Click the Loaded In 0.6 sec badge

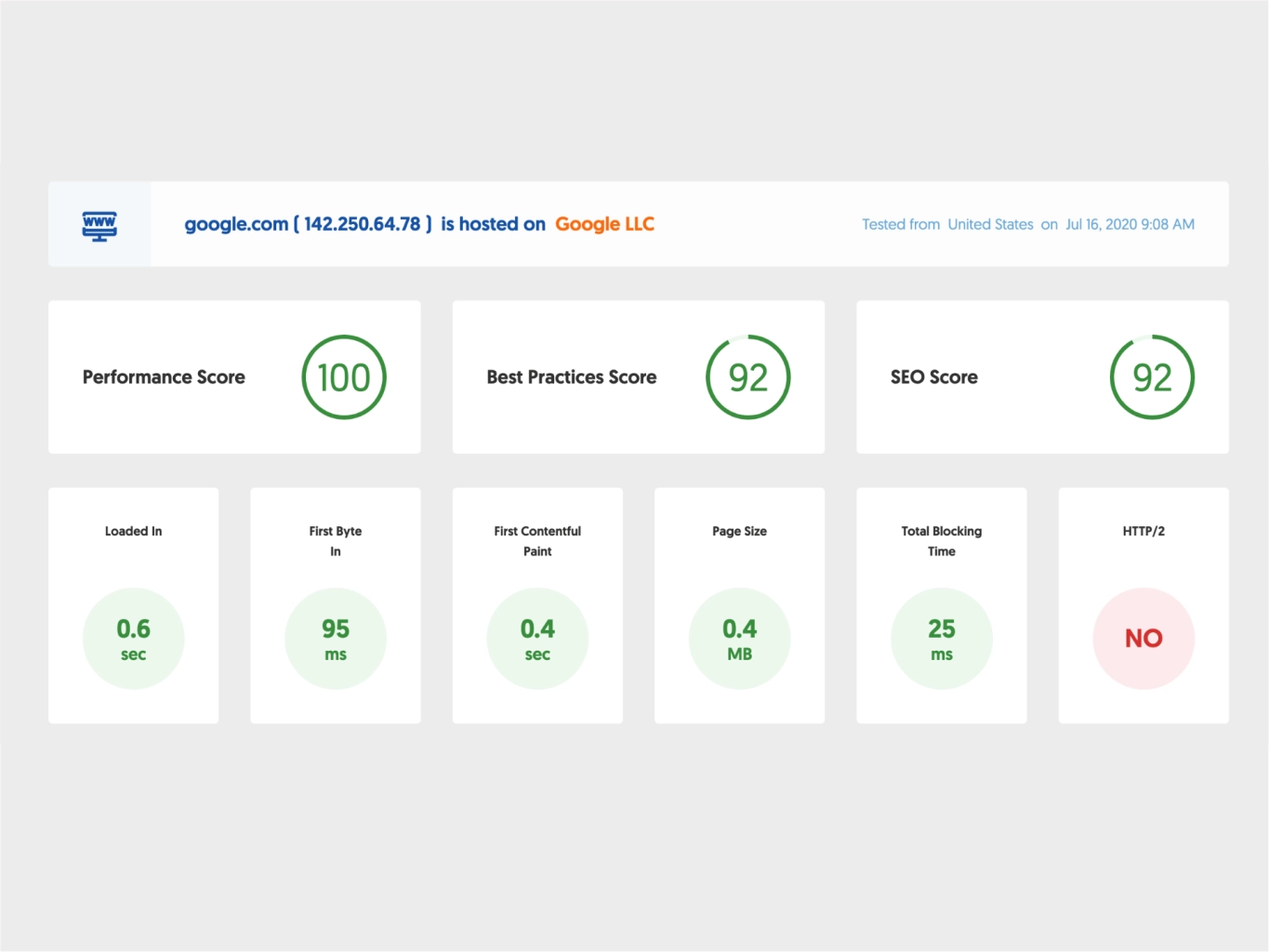(x=134, y=639)
